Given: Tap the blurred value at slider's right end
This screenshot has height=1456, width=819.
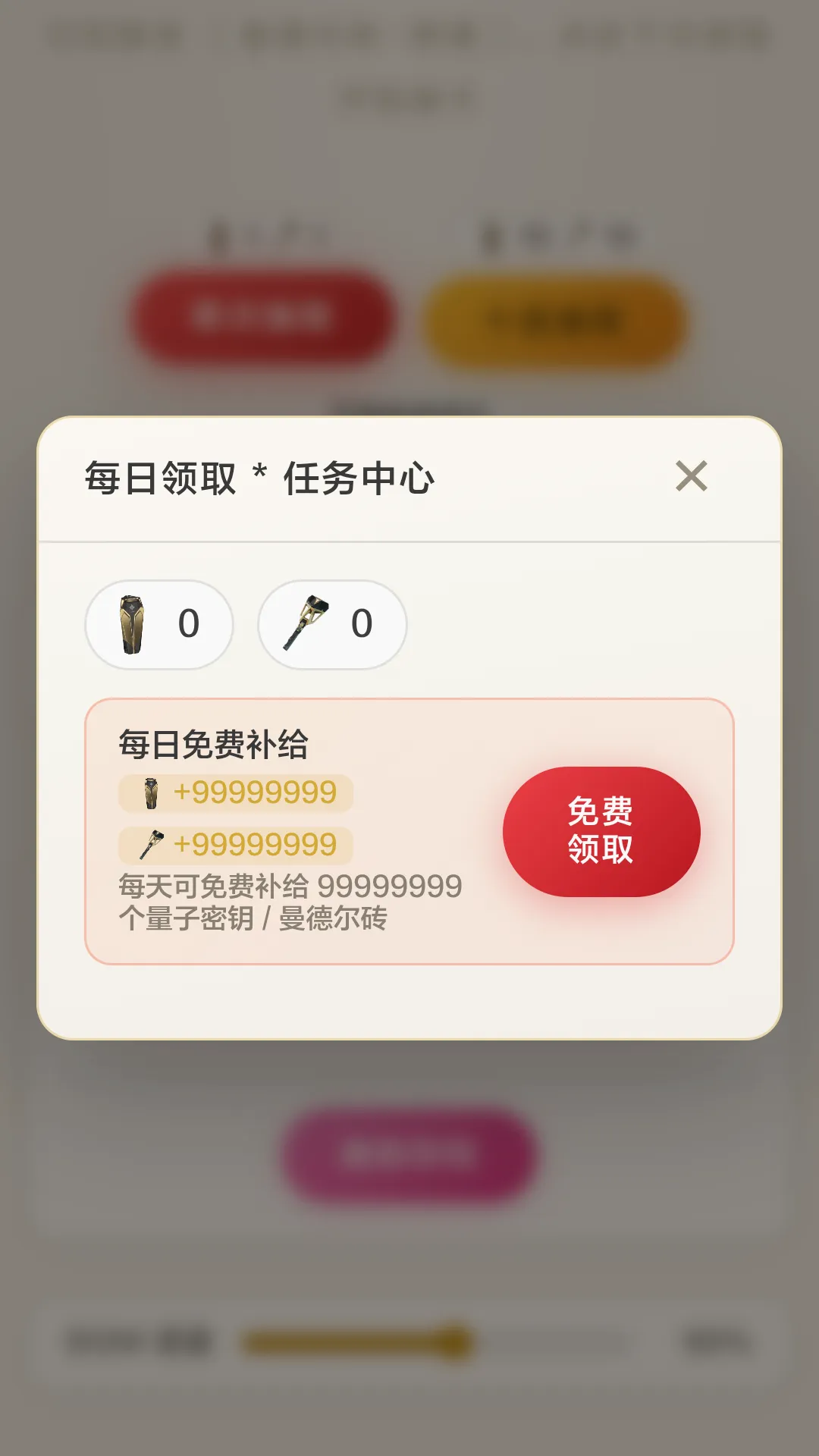Looking at the screenshot, I should (x=717, y=1341).
